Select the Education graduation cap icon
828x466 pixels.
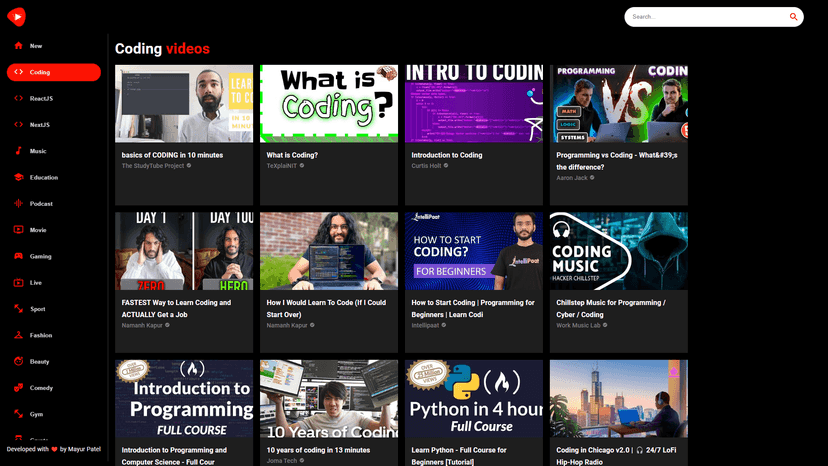tap(18, 177)
